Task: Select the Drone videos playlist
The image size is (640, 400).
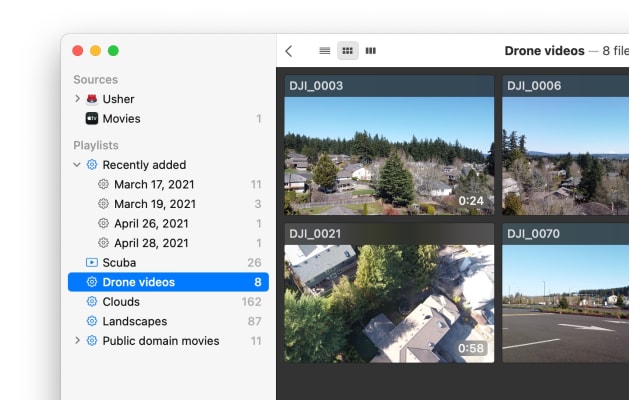Action: (x=168, y=282)
